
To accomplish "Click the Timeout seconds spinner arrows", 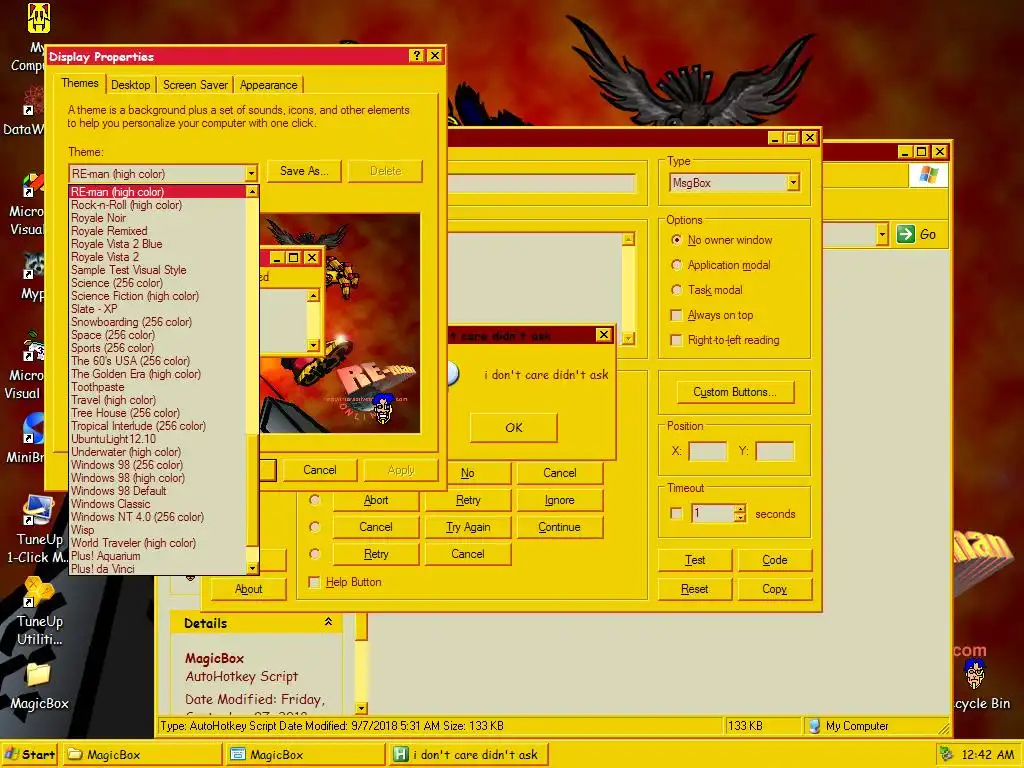I will click(x=739, y=513).
